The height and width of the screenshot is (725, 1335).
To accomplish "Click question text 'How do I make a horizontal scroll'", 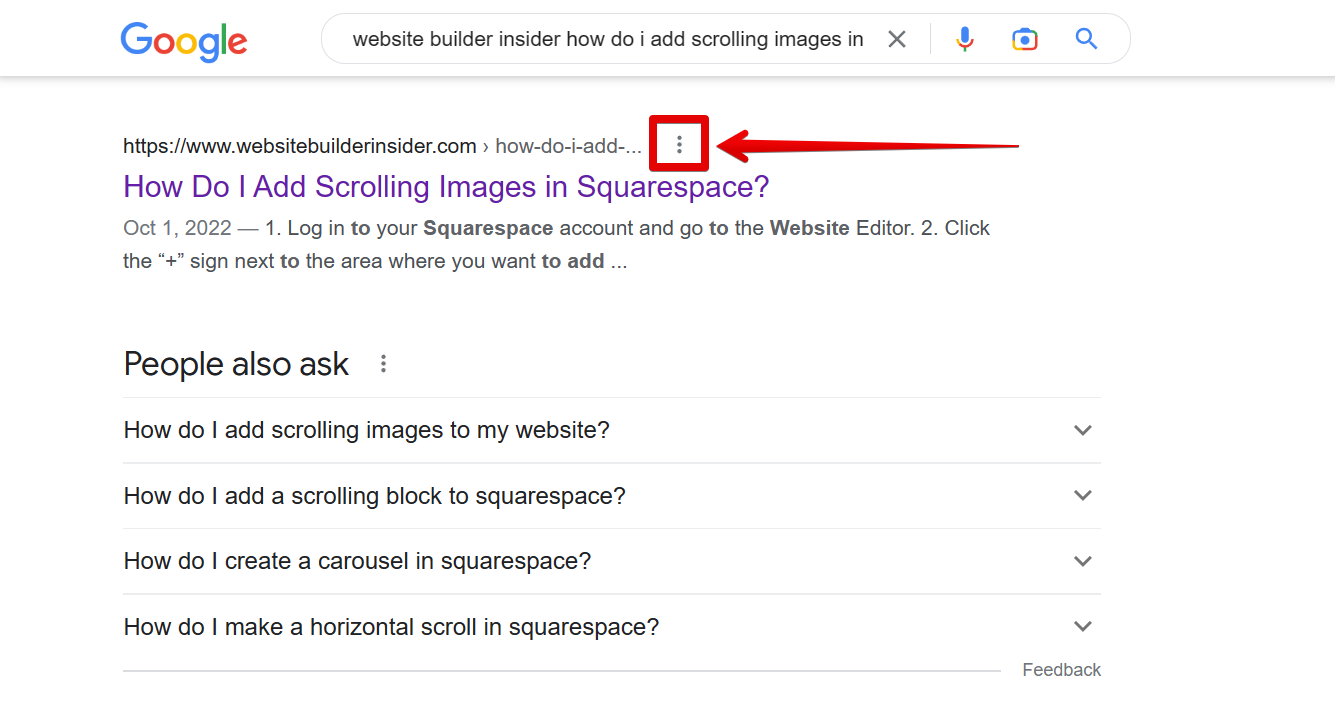I will click(391, 627).
